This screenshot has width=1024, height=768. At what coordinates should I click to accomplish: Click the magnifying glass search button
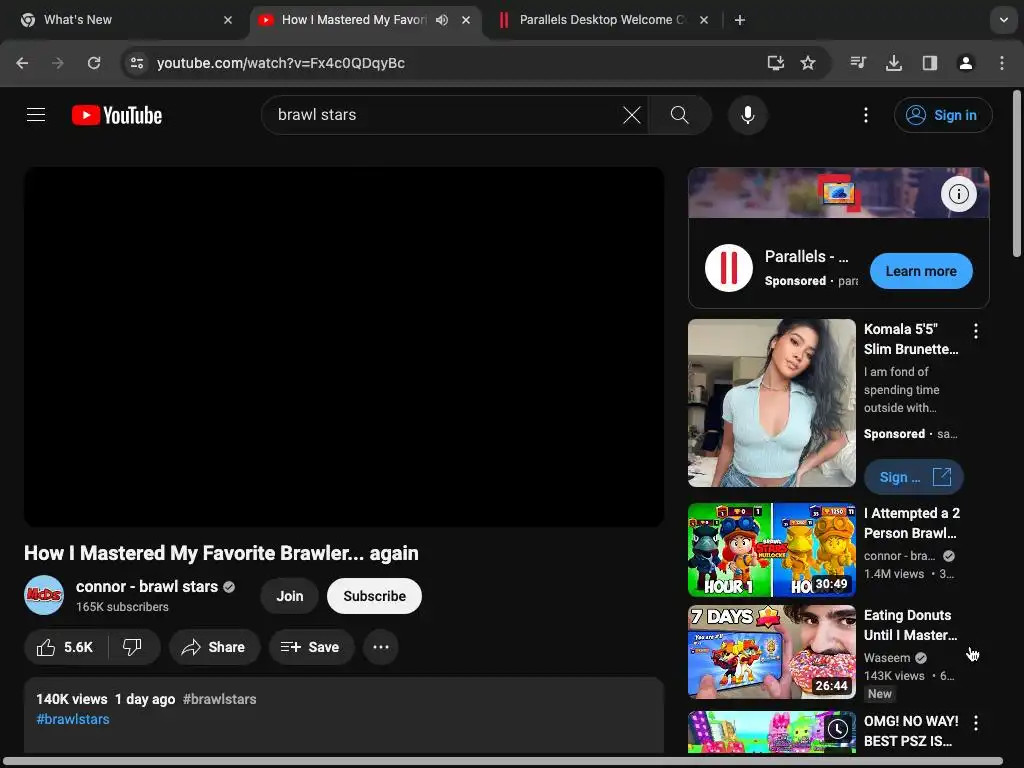click(680, 115)
